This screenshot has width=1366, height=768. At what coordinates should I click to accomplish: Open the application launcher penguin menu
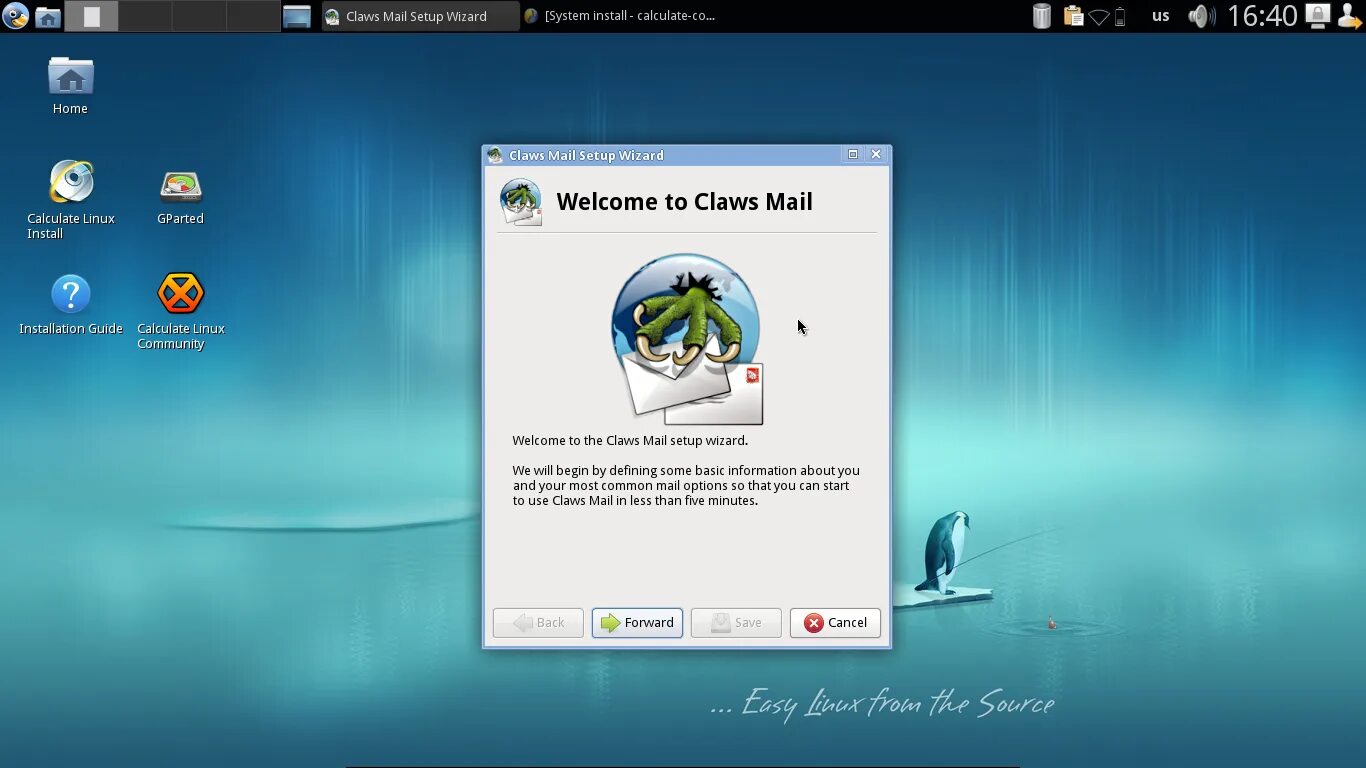coord(15,16)
